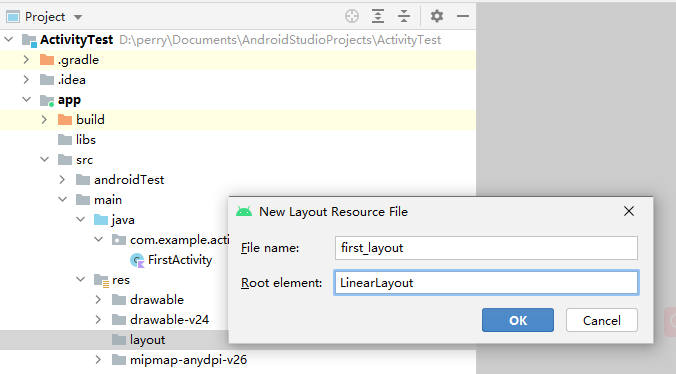Select the androidTest folder row
This screenshot has width=676, height=374.
(238, 180)
